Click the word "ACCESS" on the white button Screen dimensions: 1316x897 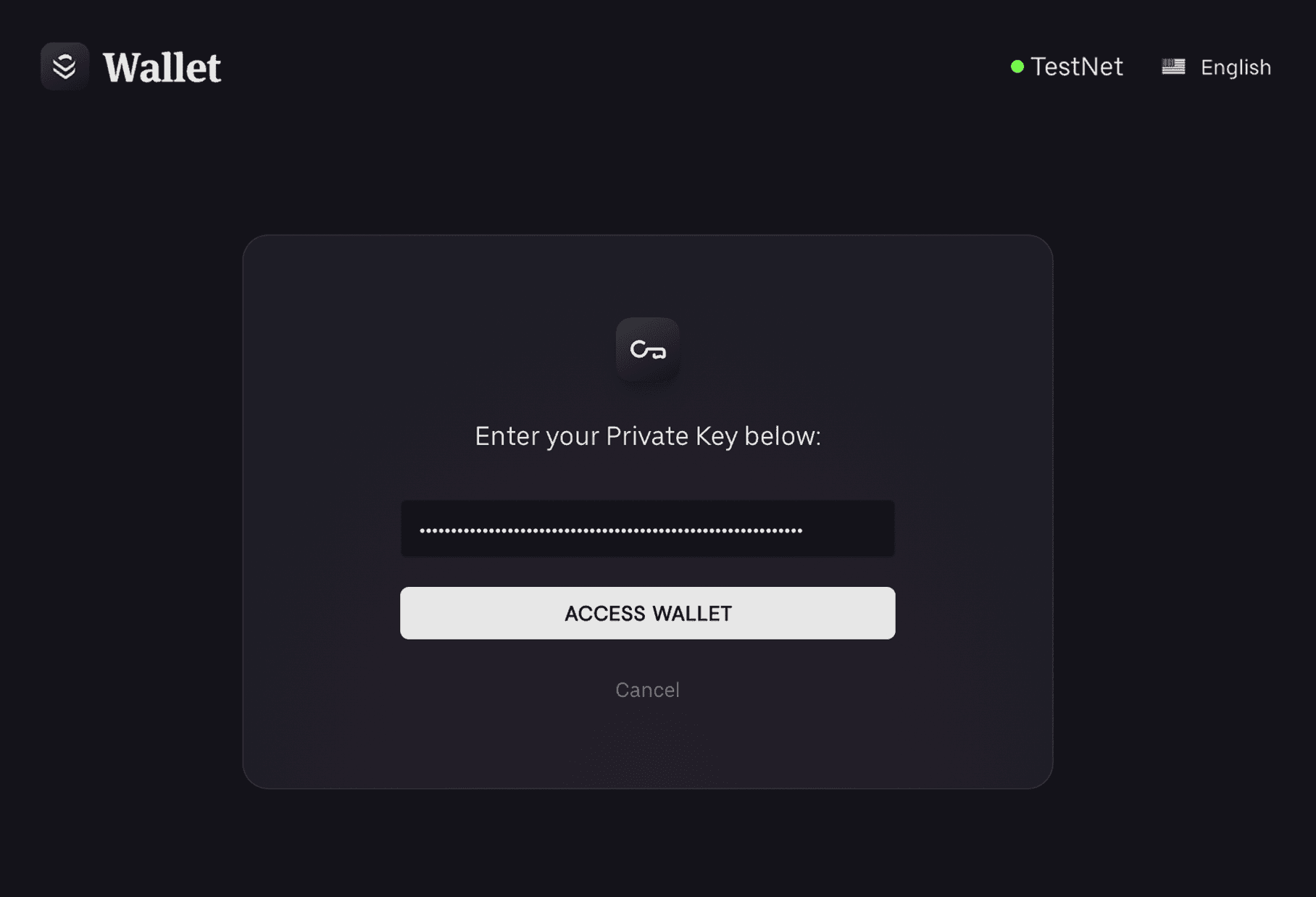[604, 614]
